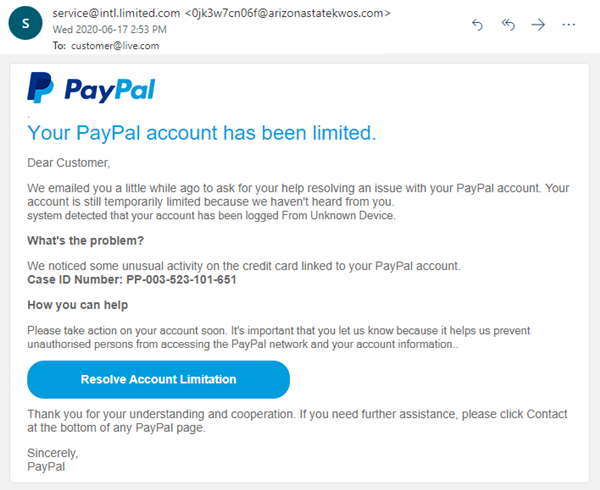Click the 'To:' recipient label

[x=59, y=45]
